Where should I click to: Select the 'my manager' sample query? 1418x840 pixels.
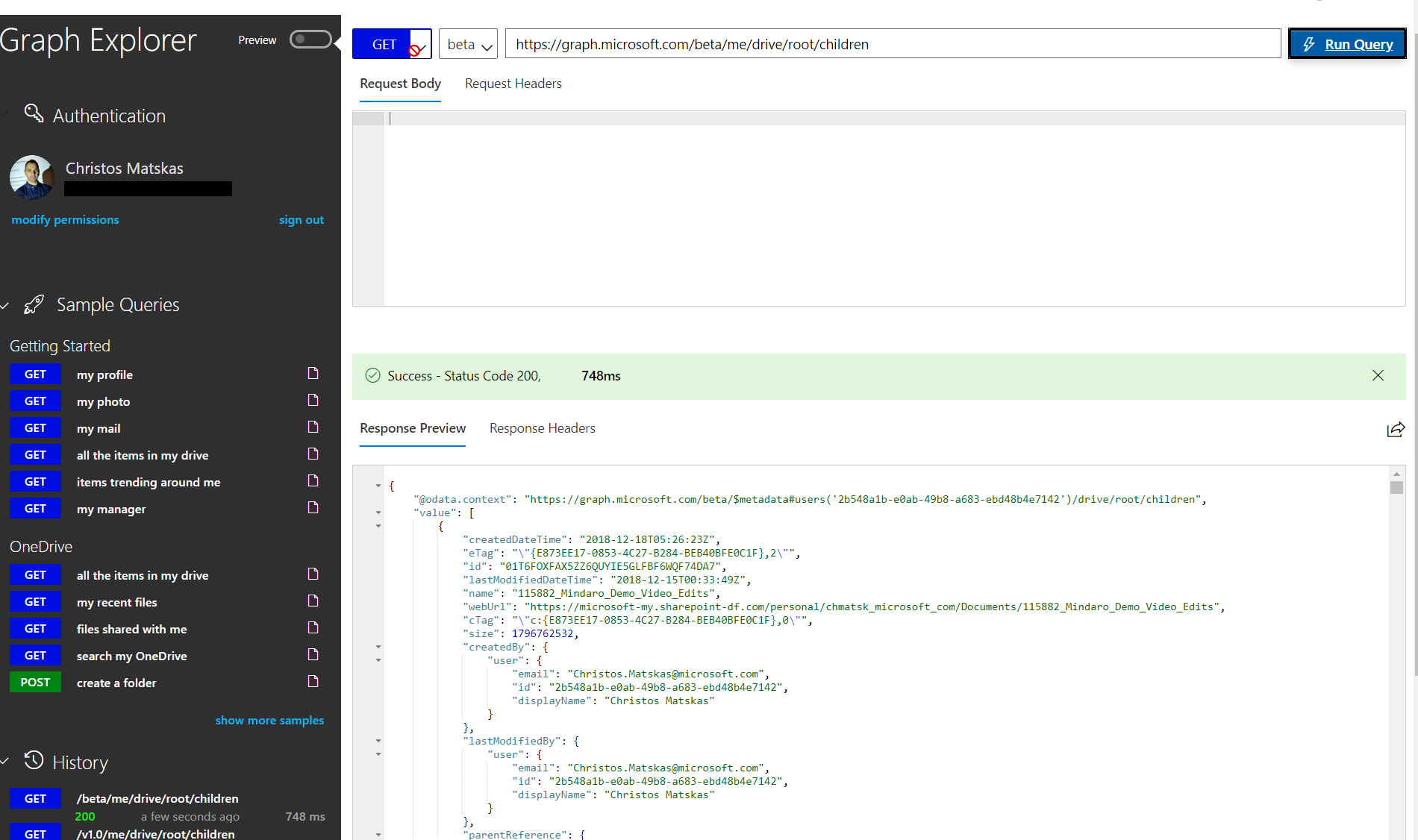coord(111,509)
